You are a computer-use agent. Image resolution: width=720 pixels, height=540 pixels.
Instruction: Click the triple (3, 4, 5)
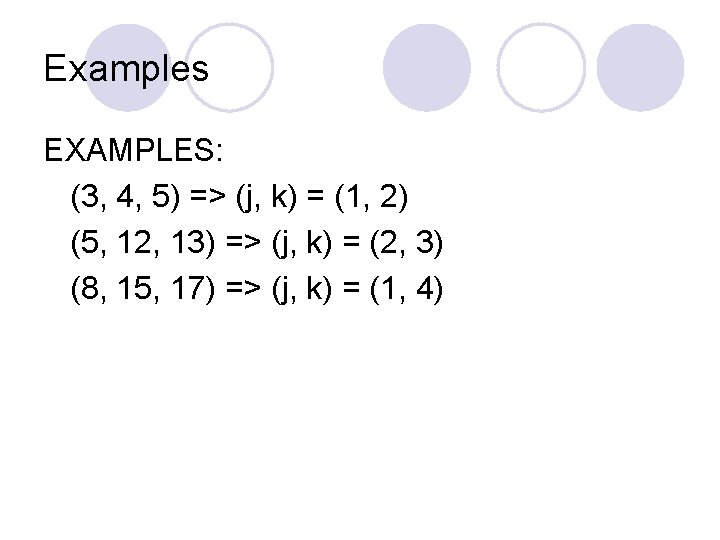[x=125, y=197]
